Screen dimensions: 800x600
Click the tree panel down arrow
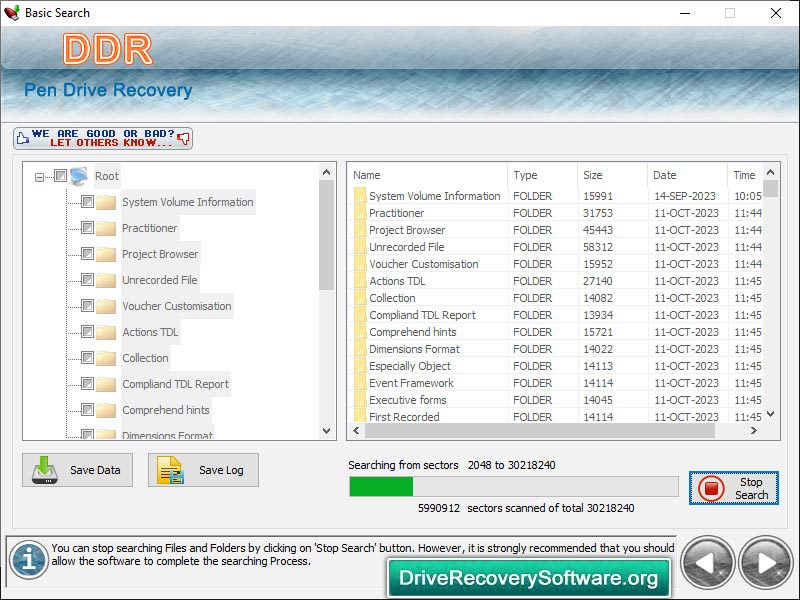(x=327, y=431)
